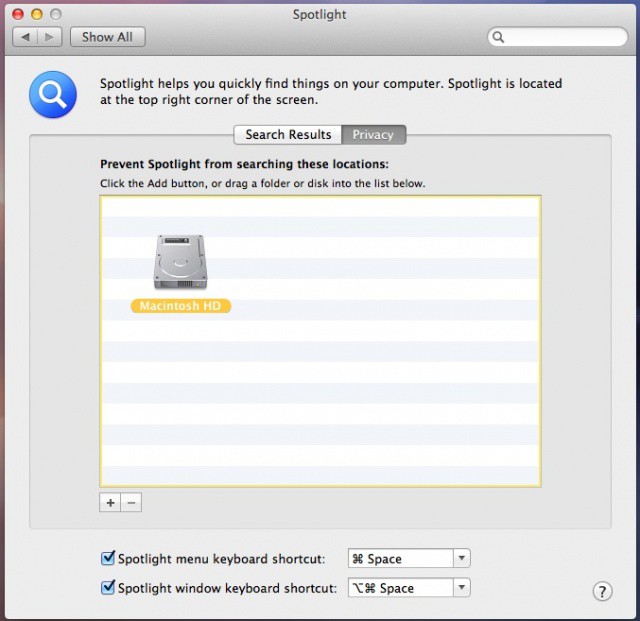Viewport: 640px width, 621px height.
Task: Click the ⌘ Space combo box field
Action: (400, 559)
